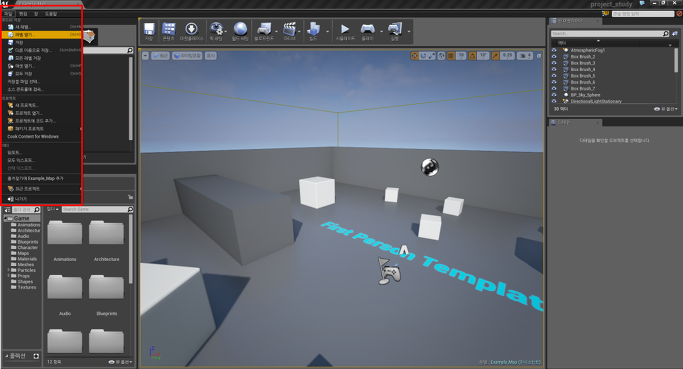Click the World Outliner search field
The width and height of the screenshot is (683, 369).
[x=606, y=34]
